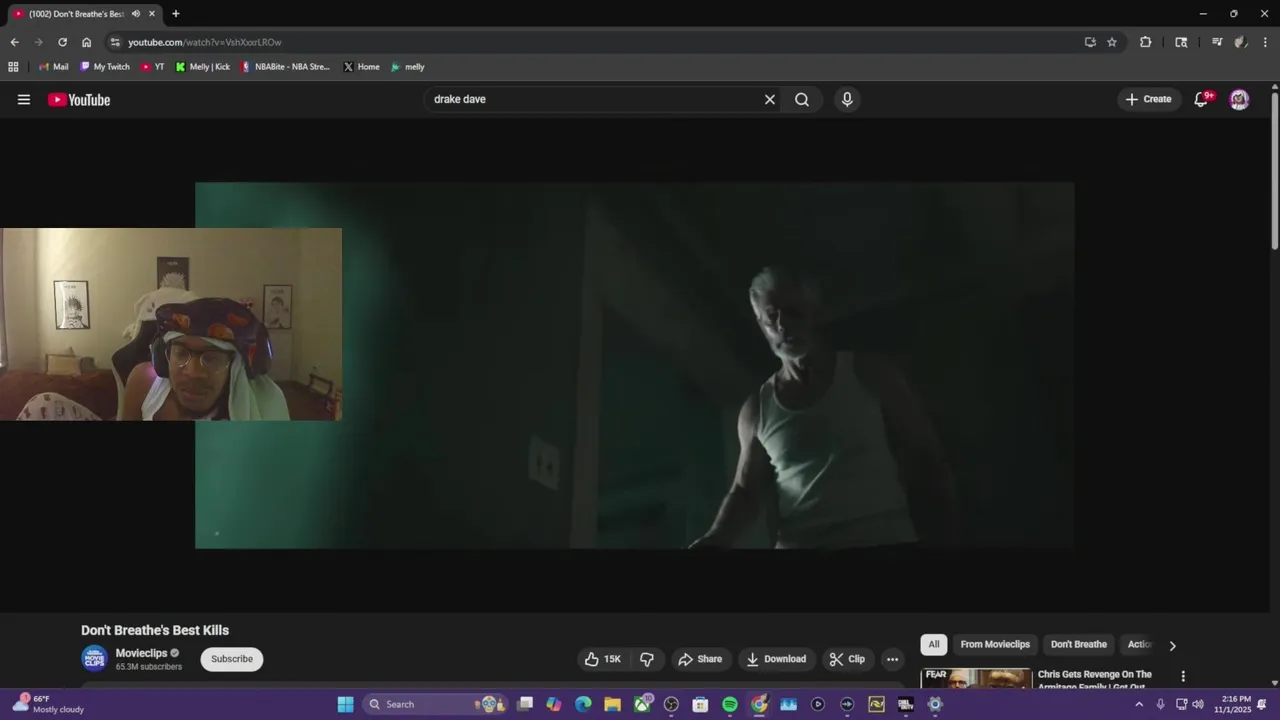
Task: Open the My Twitch bookmark
Action: pyautogui.click(x=104, y=67)
